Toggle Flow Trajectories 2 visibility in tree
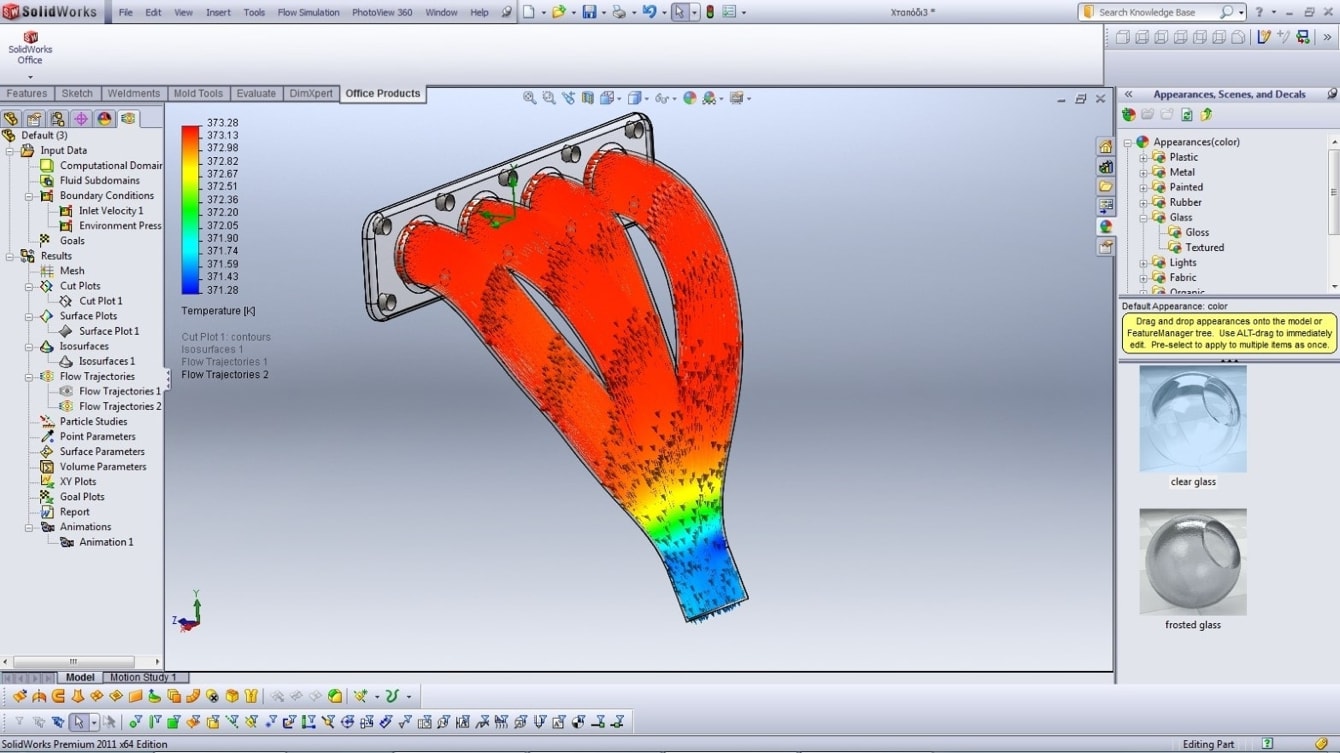 [66, 406]
